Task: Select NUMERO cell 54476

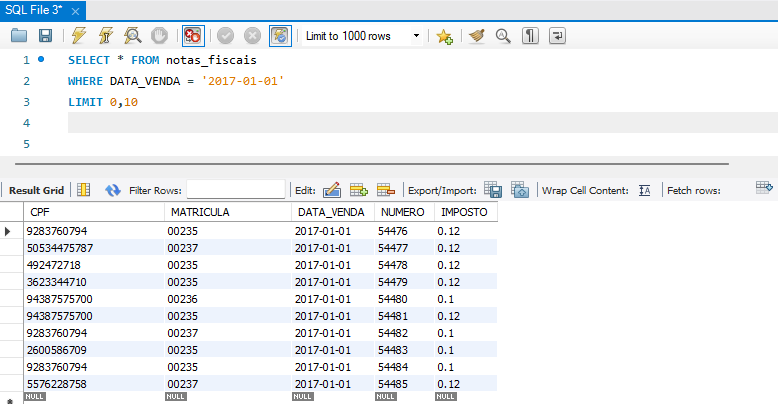Action: click(404, 231)
